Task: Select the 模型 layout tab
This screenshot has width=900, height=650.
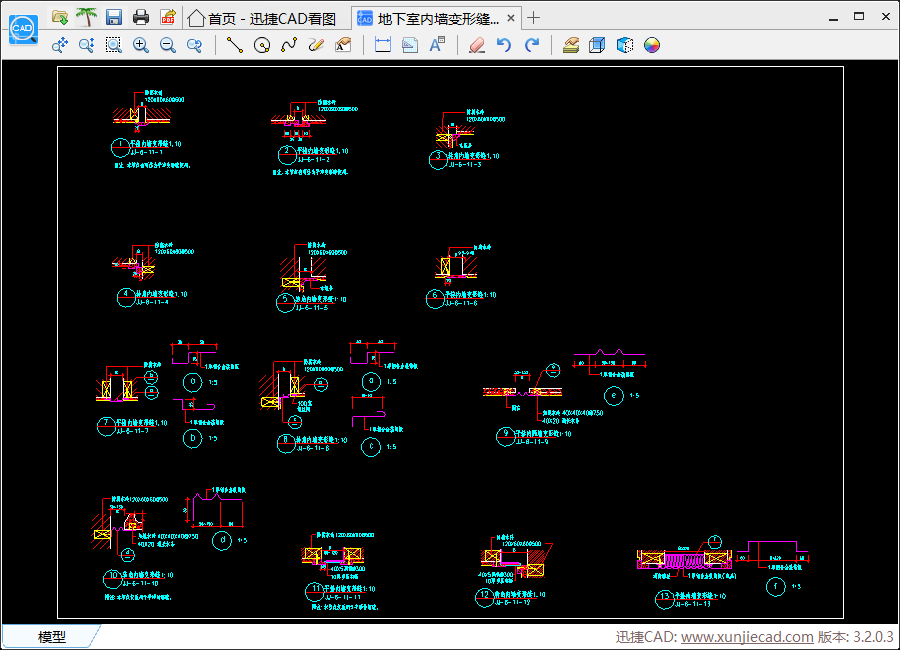Action: [51, 637]
